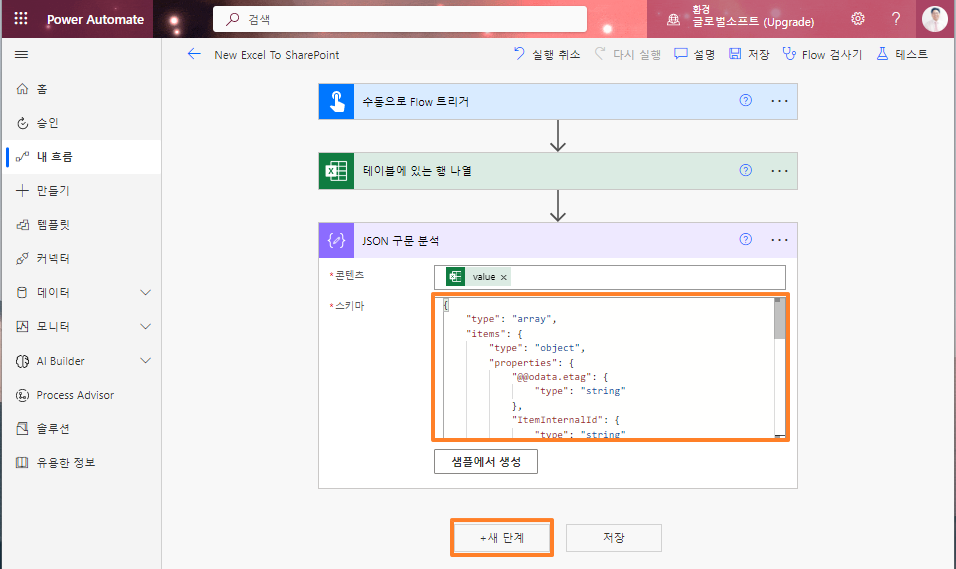Remove the value token with its x
The width and height of the screenshot is (956, 569).
(x=504, y=277)
